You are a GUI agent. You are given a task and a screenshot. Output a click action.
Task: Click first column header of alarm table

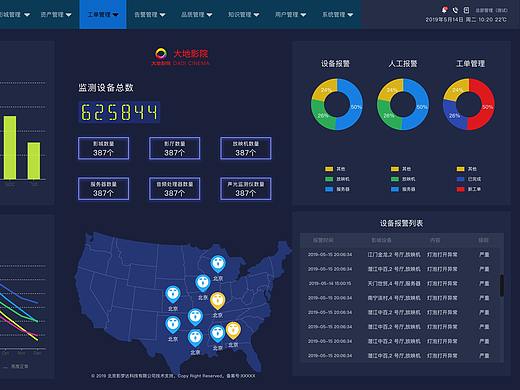323,240
